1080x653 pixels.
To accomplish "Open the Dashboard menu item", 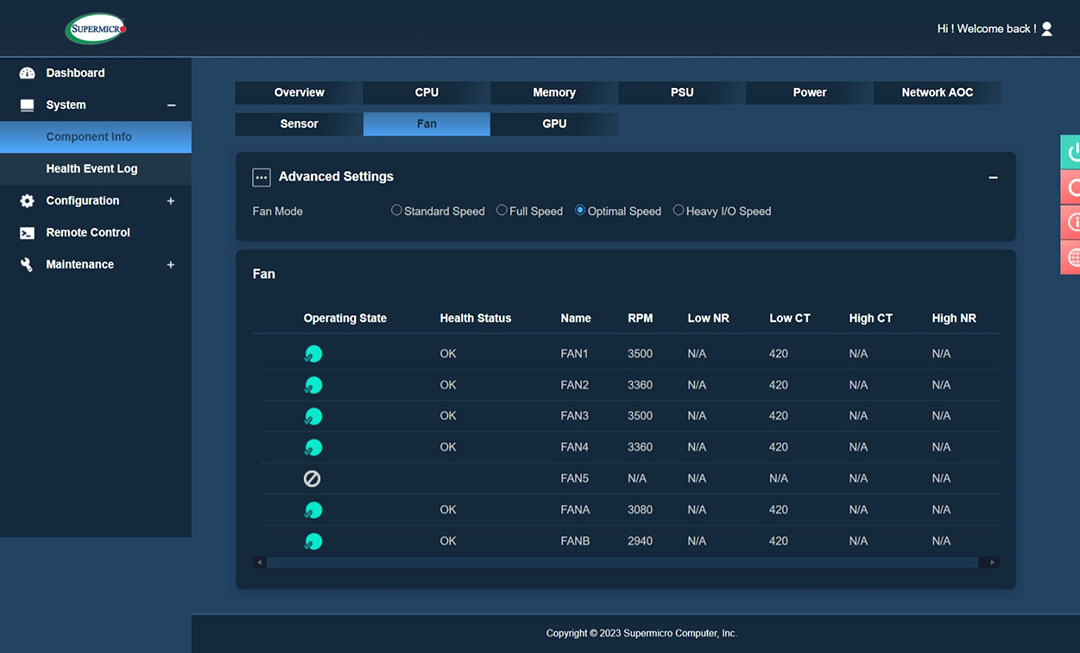I will click(x=96, y=73).
